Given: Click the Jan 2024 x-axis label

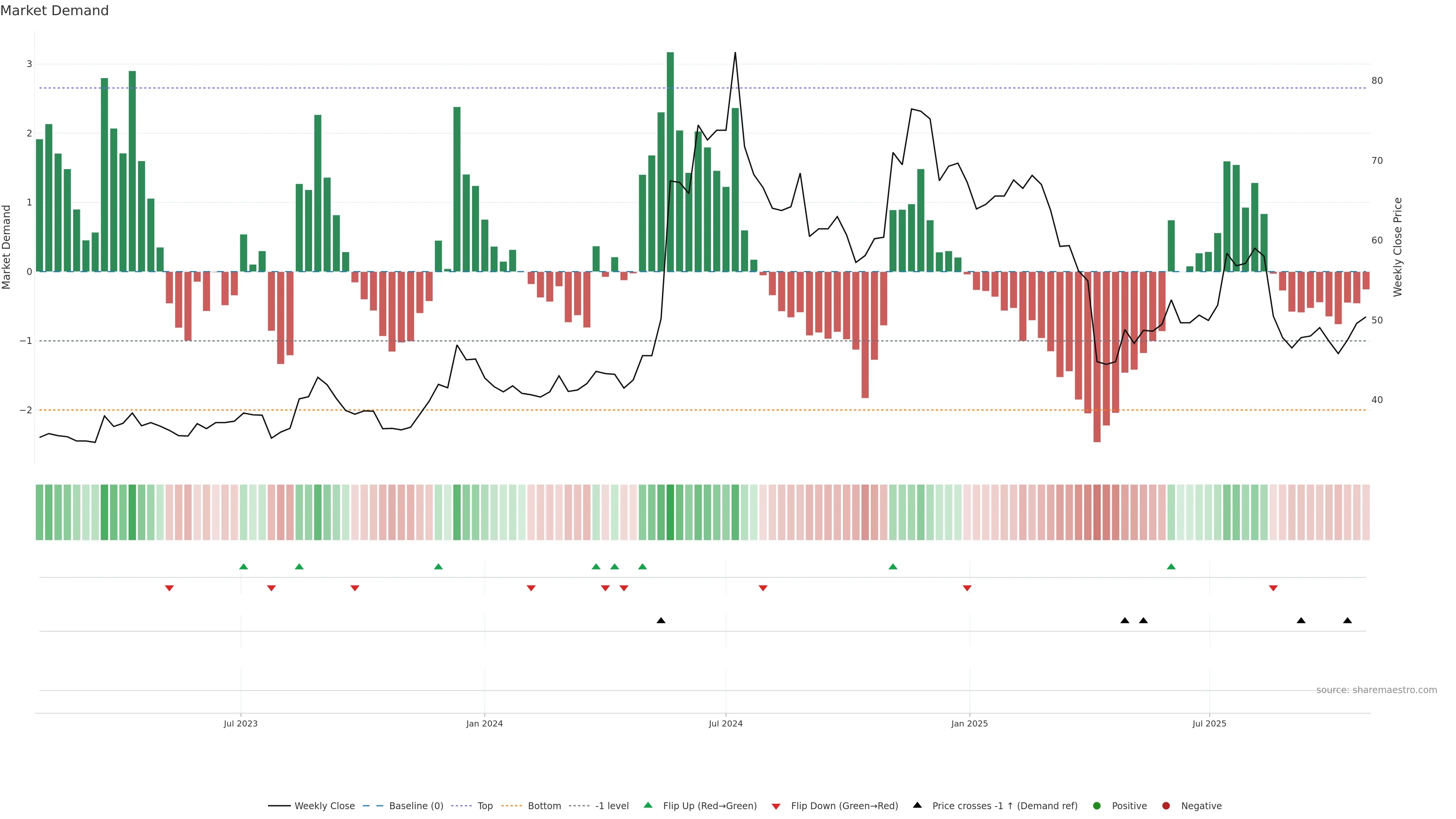Looking at the screenshot, I should (x=485, y=724).
